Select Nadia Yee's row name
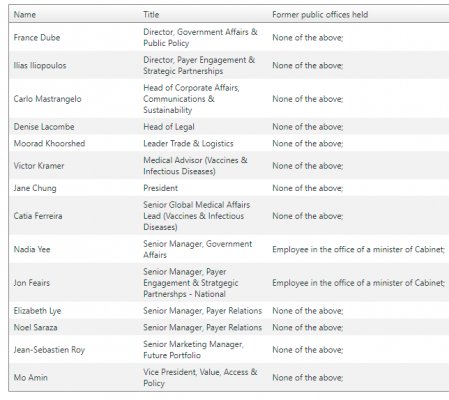The width and height of the screenshot is (449, 400). [x=32, y=249]
